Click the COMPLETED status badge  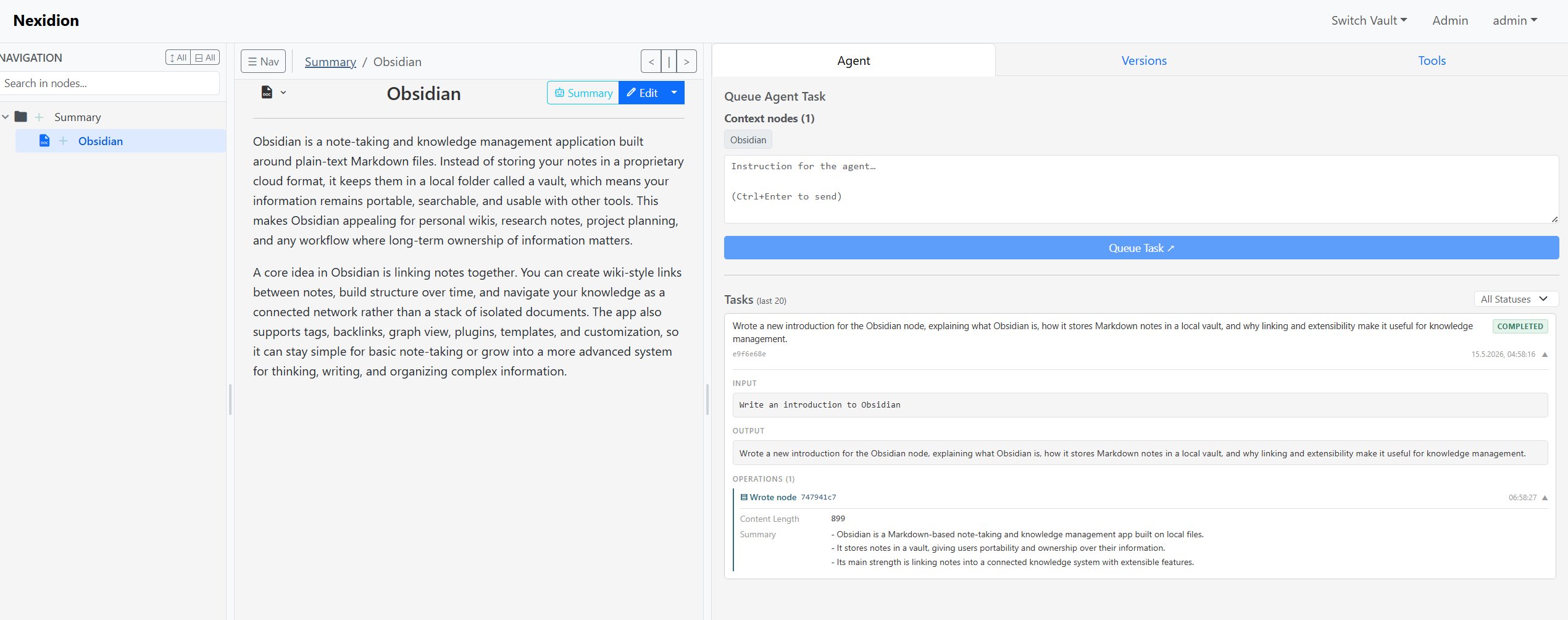(x=1520, y=326)
